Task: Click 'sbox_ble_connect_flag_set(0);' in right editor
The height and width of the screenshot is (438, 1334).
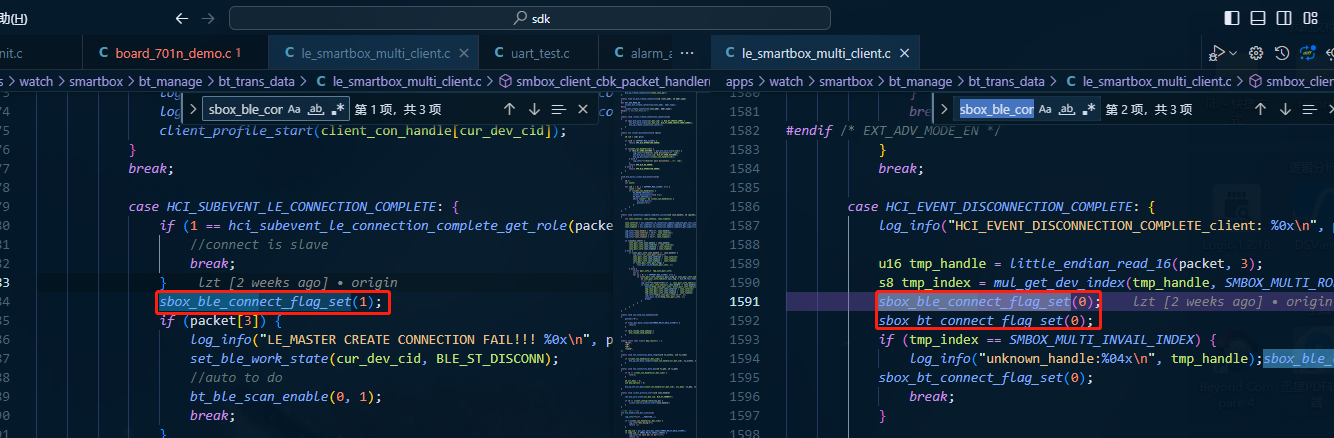Action: coord(989,302)
